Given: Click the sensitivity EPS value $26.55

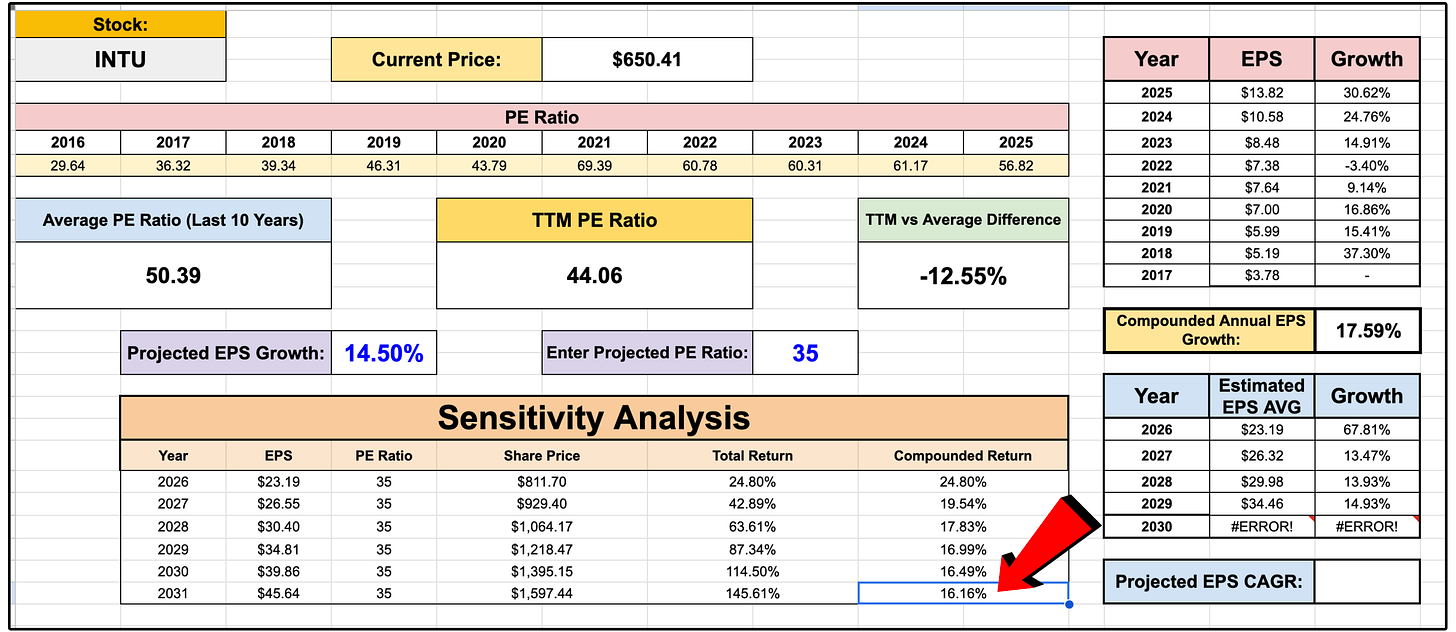Looking at the screenshot, I should [279, 503].
